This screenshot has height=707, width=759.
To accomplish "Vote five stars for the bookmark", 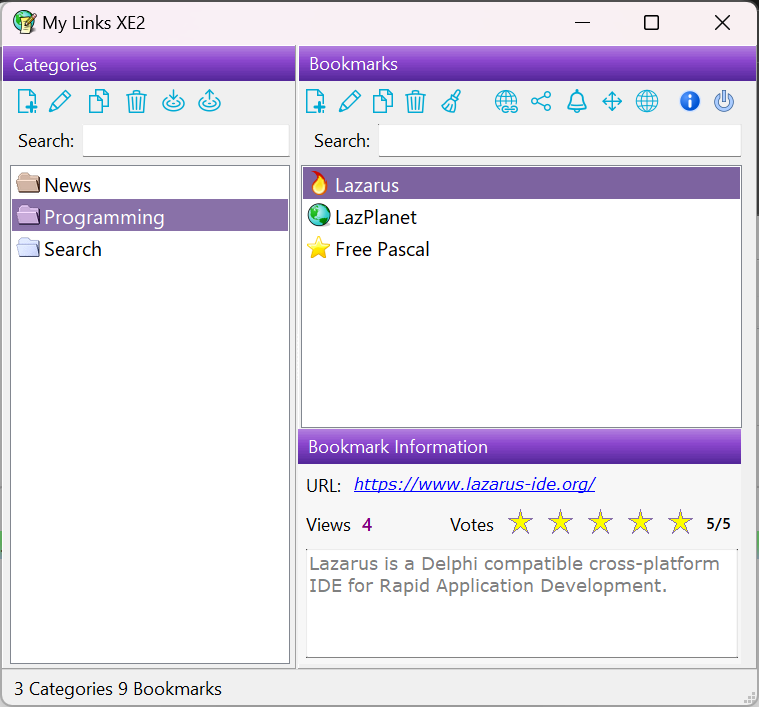I will point(680,522).
